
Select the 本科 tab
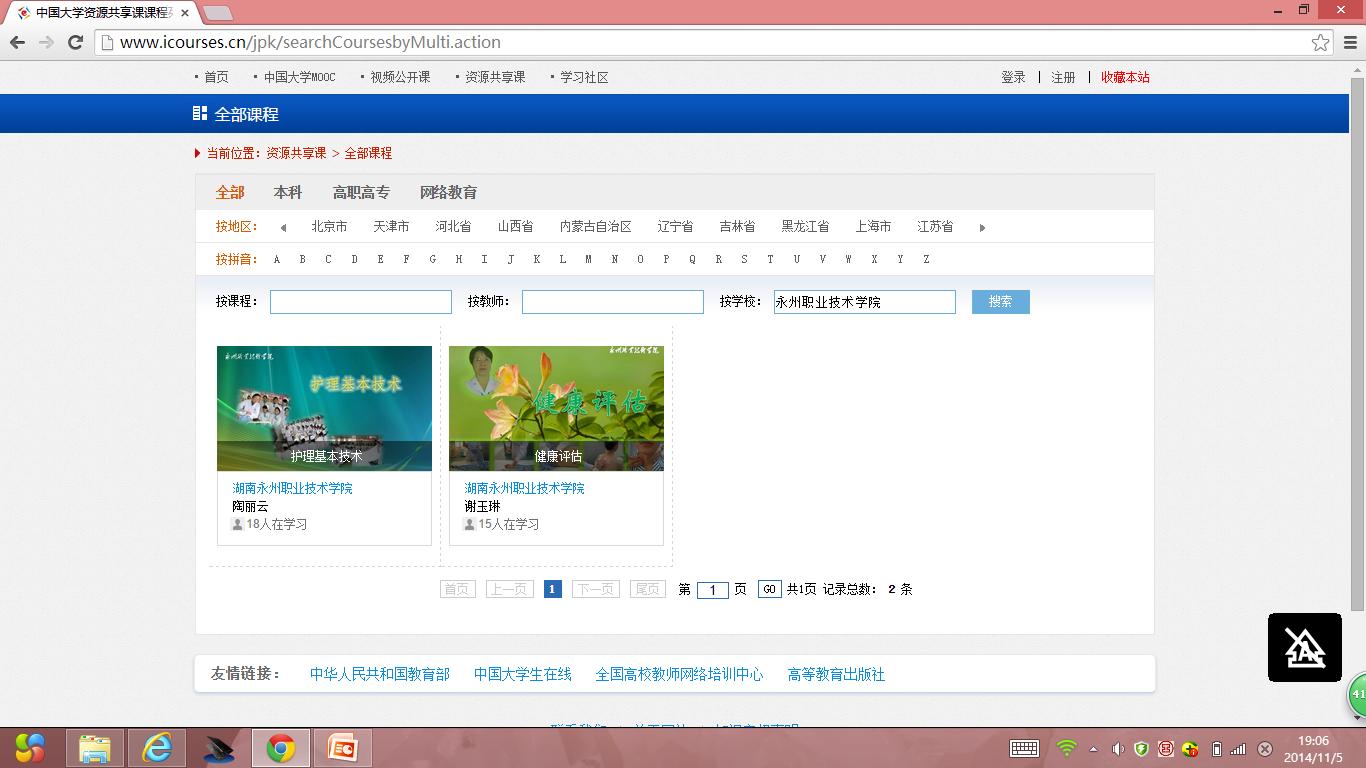click(x=288, y=192)
